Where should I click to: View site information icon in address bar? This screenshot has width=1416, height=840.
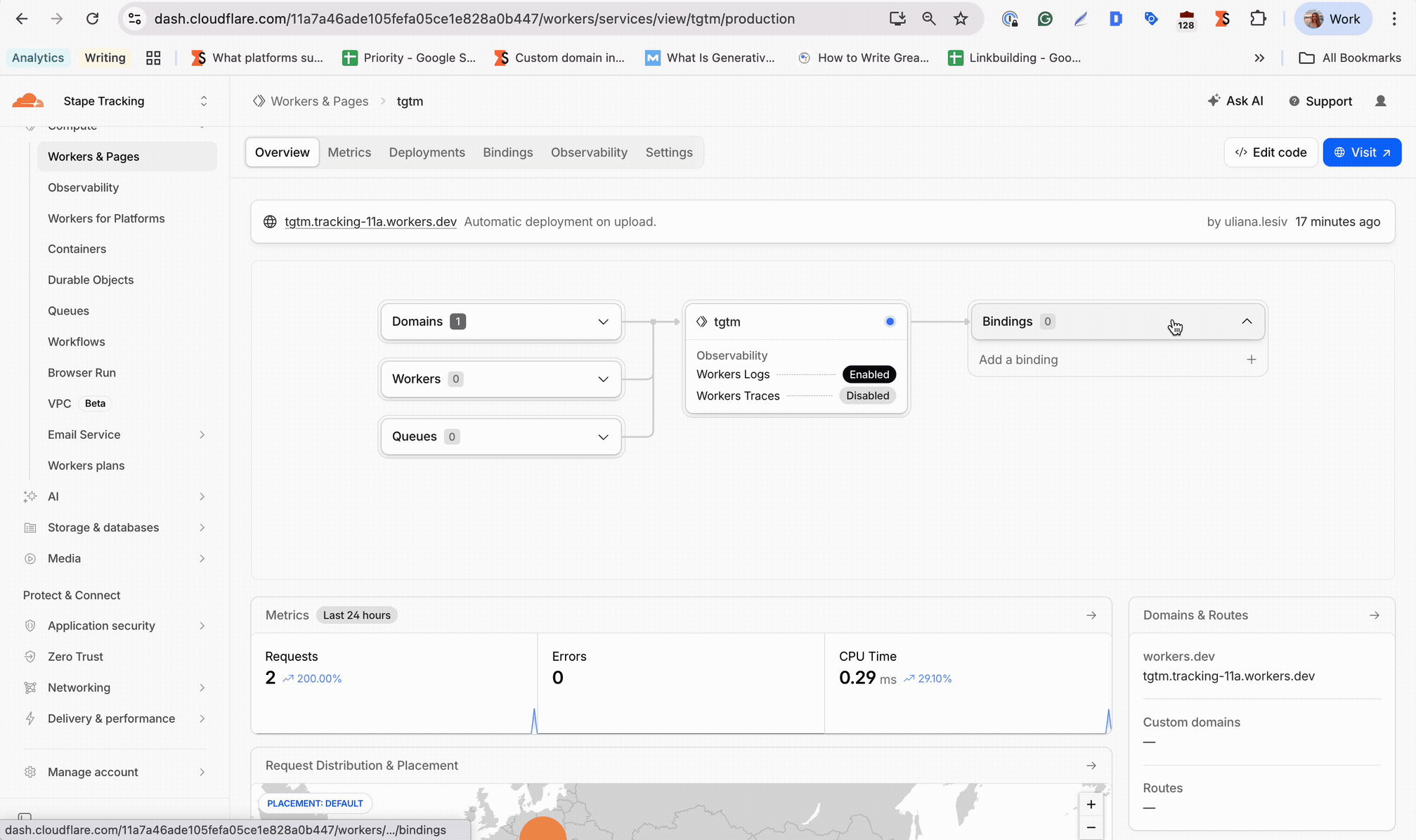coord(134,19)
